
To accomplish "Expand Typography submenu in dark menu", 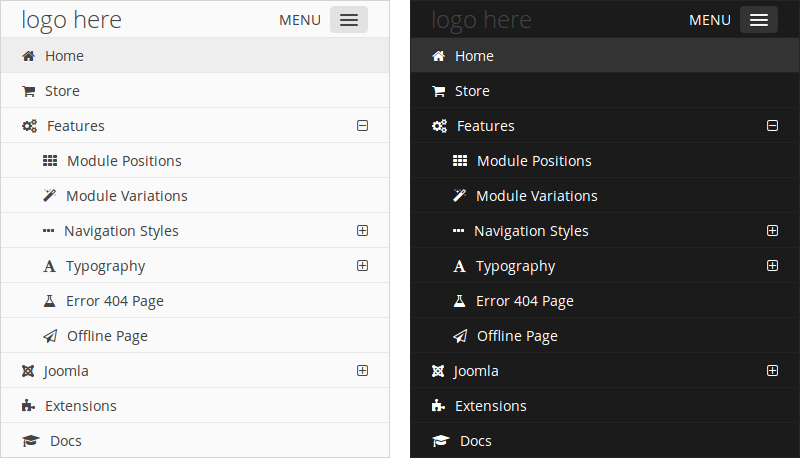I will coord(772,266).
